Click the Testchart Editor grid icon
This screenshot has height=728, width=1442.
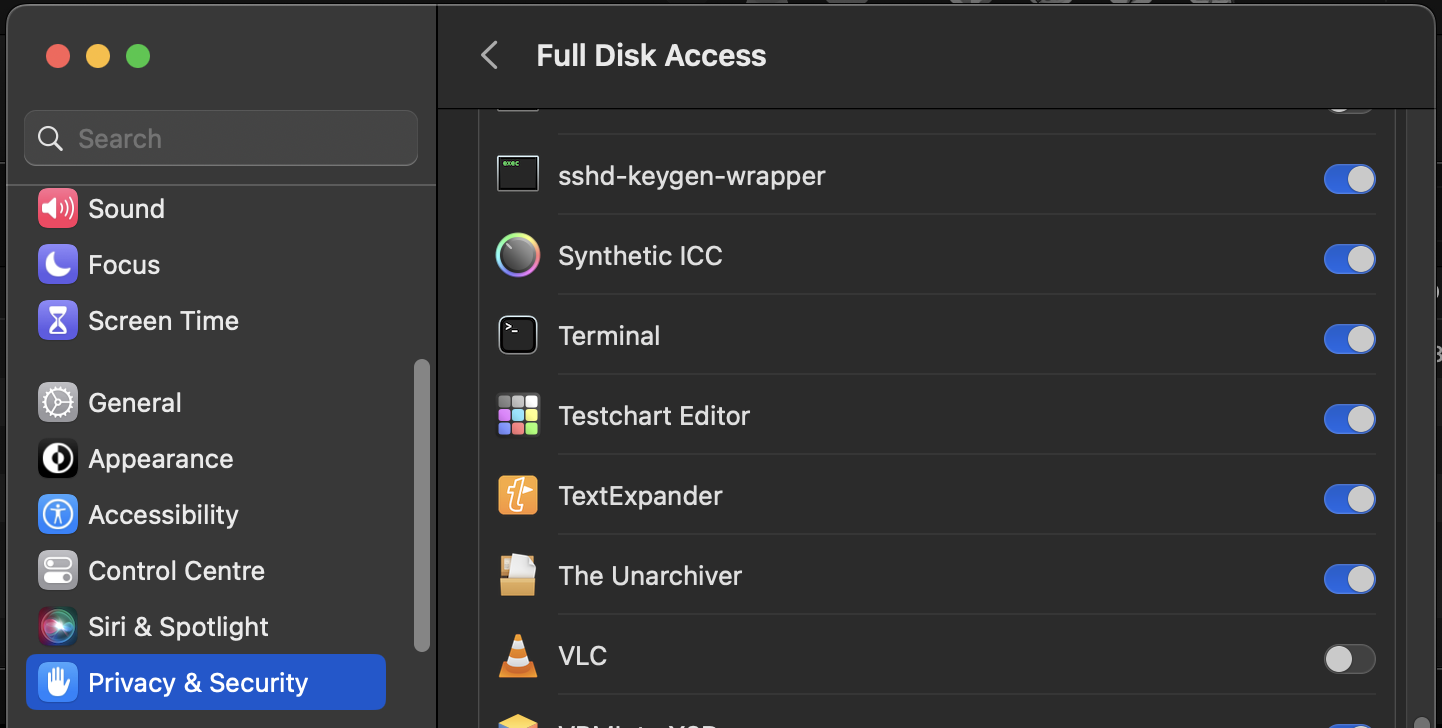(x=518, y=415)
